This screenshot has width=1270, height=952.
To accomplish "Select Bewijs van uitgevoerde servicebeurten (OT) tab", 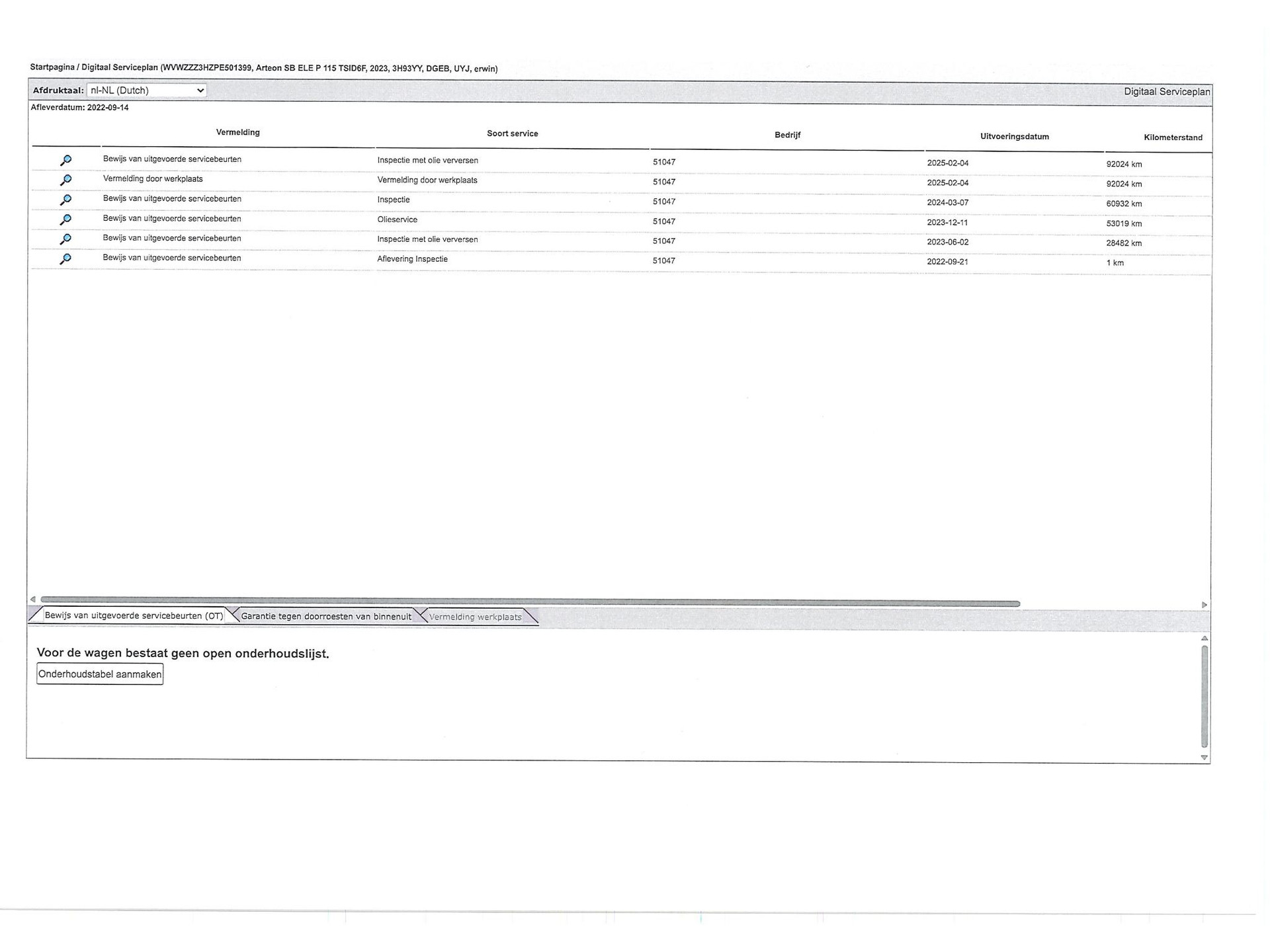I will pos(134,615).
